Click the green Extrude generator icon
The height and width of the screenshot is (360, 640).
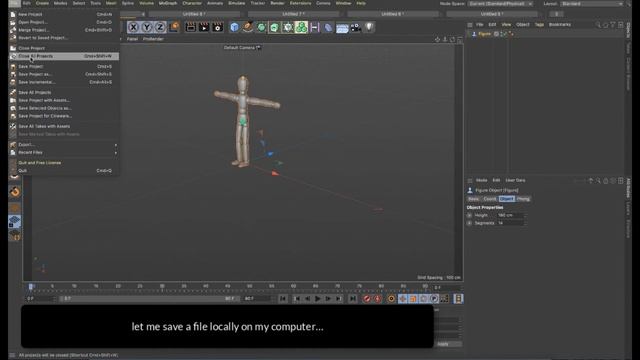tap(274, 27)
